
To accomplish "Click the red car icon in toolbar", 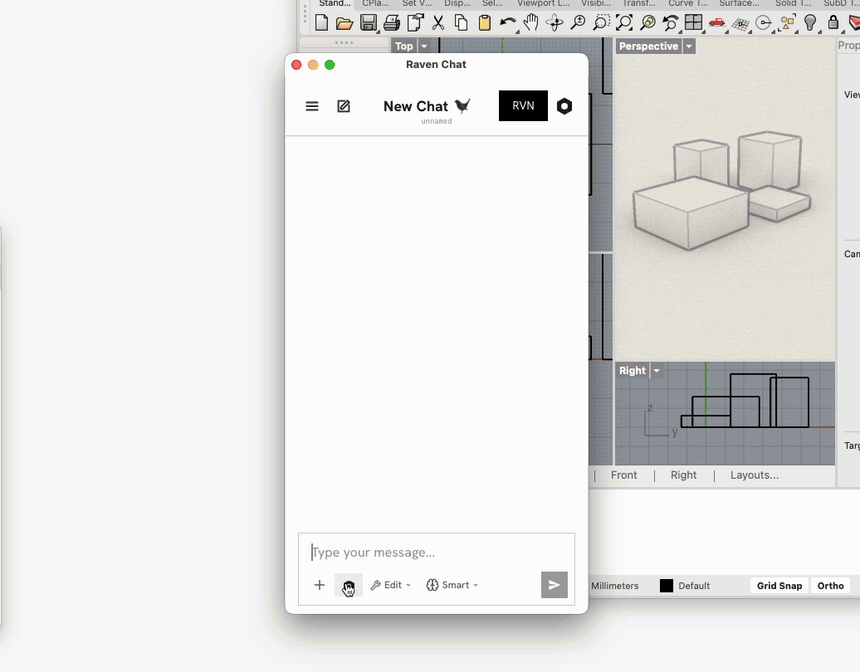I will pyautogui.click(x=717, y=22).
